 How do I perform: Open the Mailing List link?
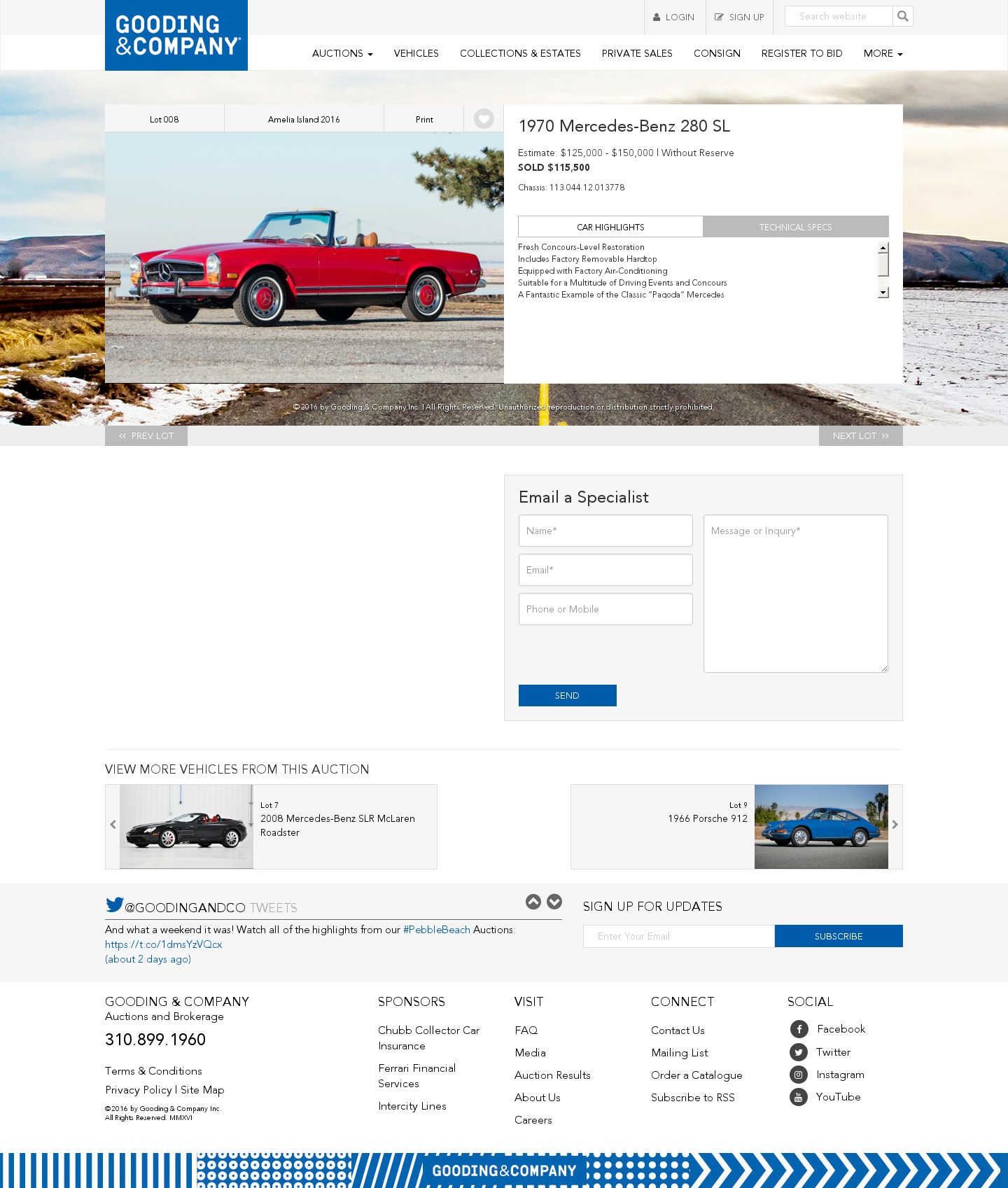tap(679, 1053)
